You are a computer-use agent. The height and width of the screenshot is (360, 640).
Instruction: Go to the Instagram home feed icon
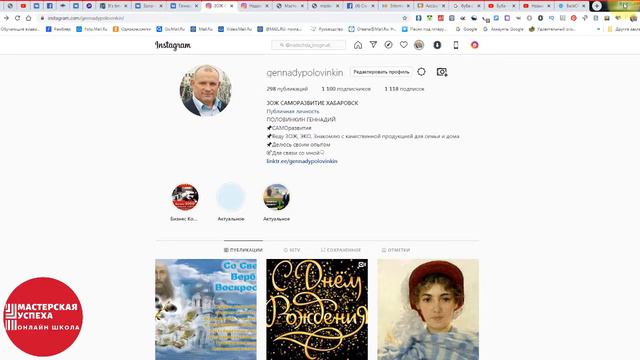point(358,45)
